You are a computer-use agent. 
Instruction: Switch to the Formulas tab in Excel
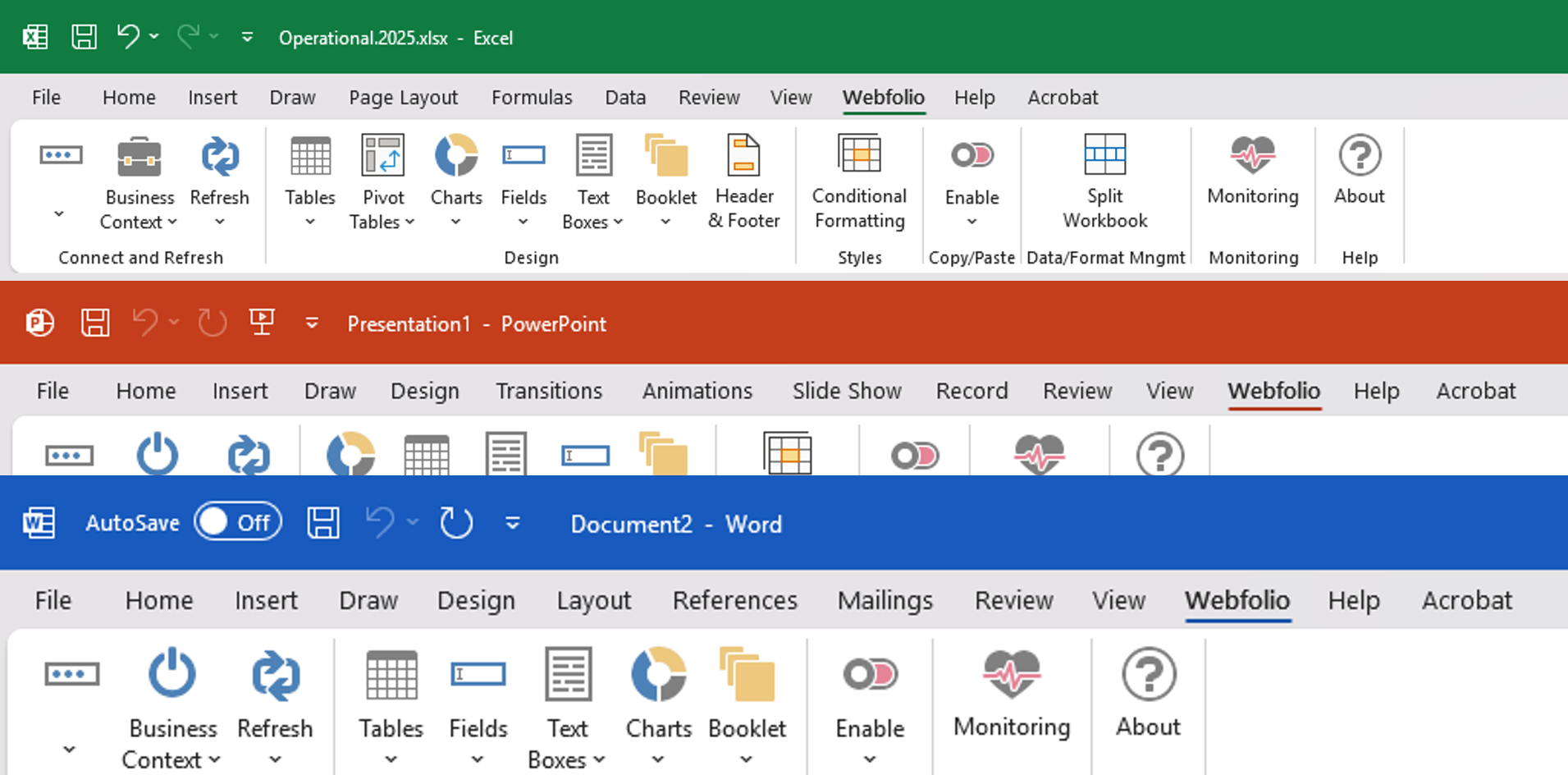(532, 98)
